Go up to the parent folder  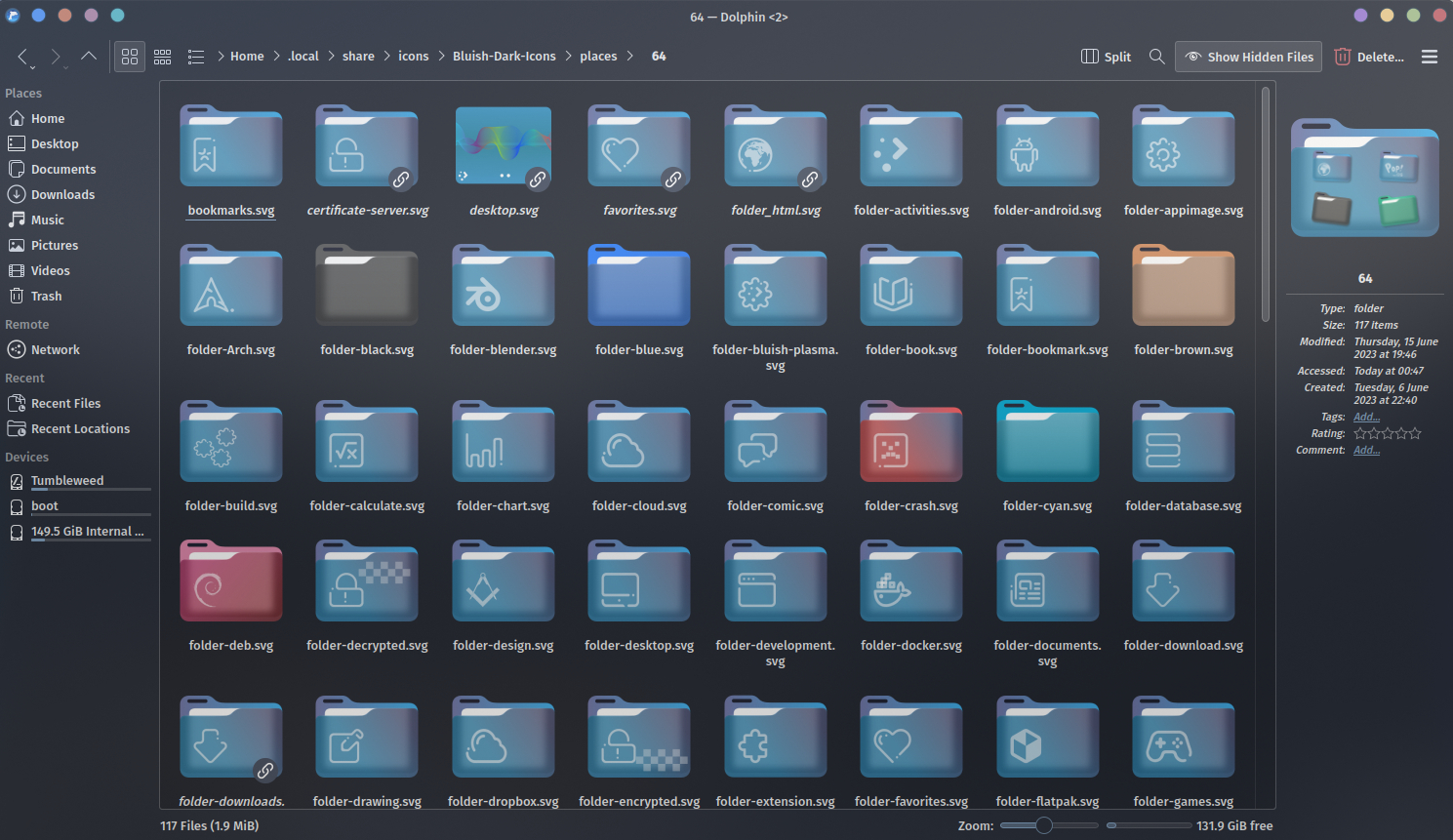pos(89,56)
